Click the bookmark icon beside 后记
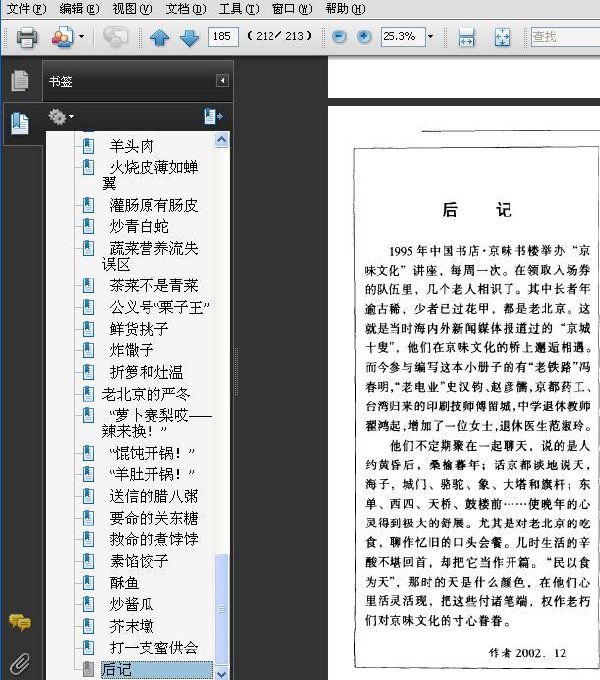 coord(88,669)
